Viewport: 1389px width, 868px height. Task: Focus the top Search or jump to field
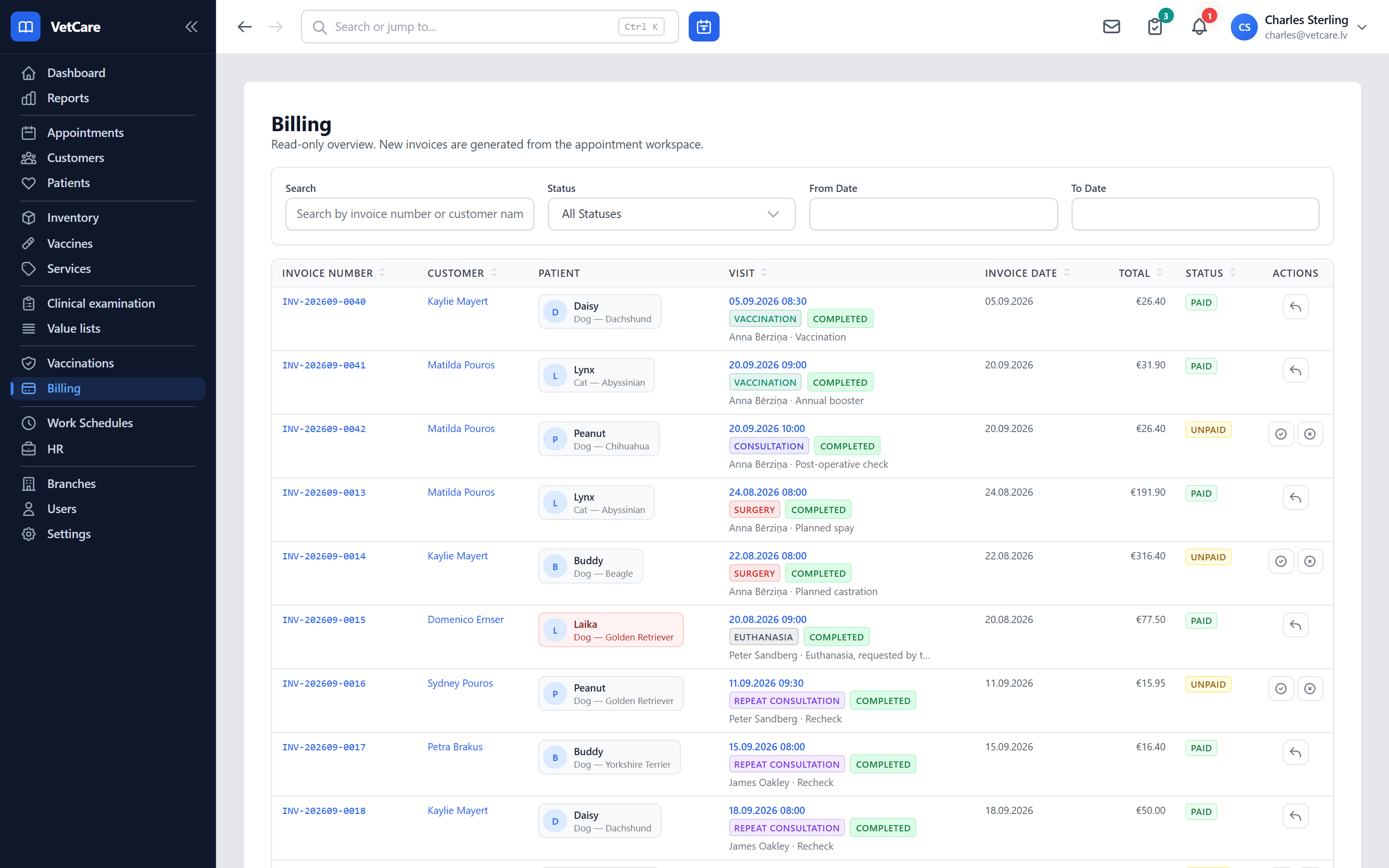[x=490, y=27]
